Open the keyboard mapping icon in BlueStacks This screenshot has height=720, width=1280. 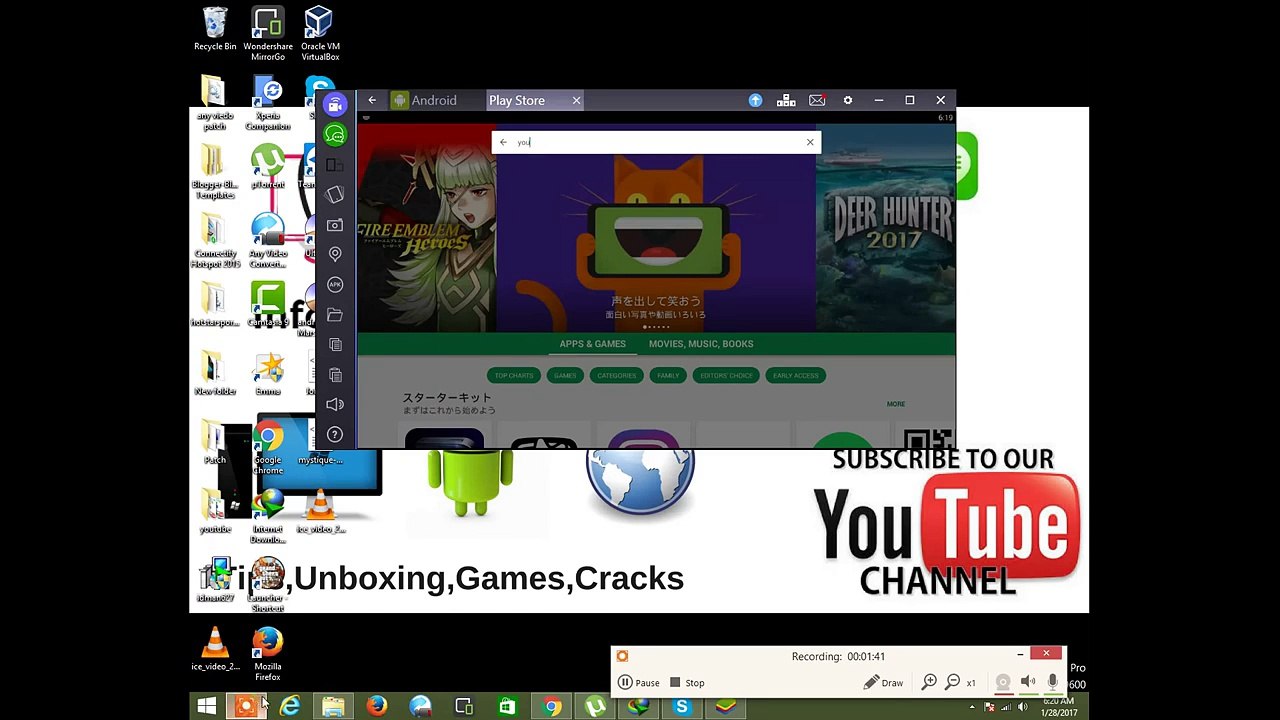click(x=786, y=100)
